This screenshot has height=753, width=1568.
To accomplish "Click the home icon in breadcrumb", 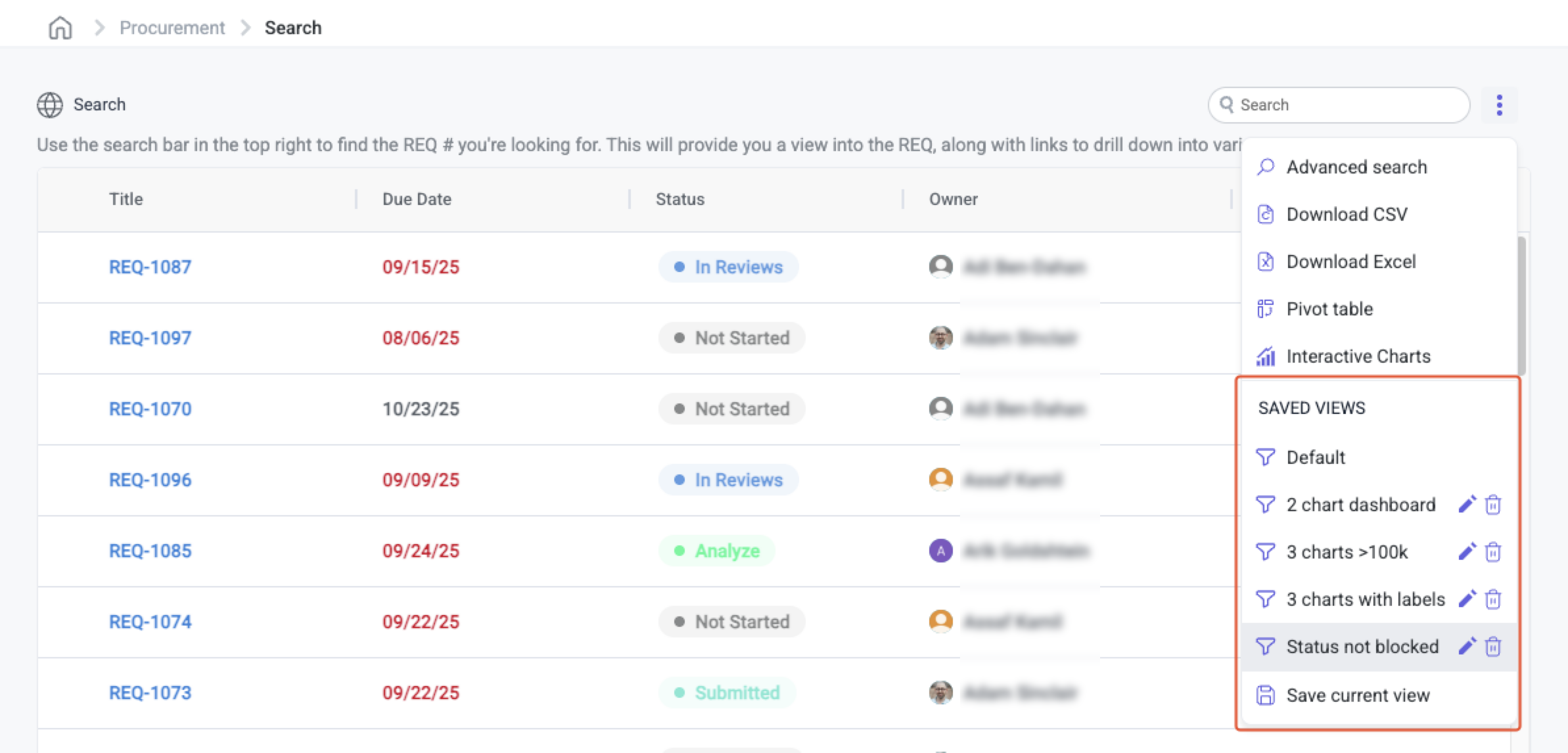I will 60,28.
